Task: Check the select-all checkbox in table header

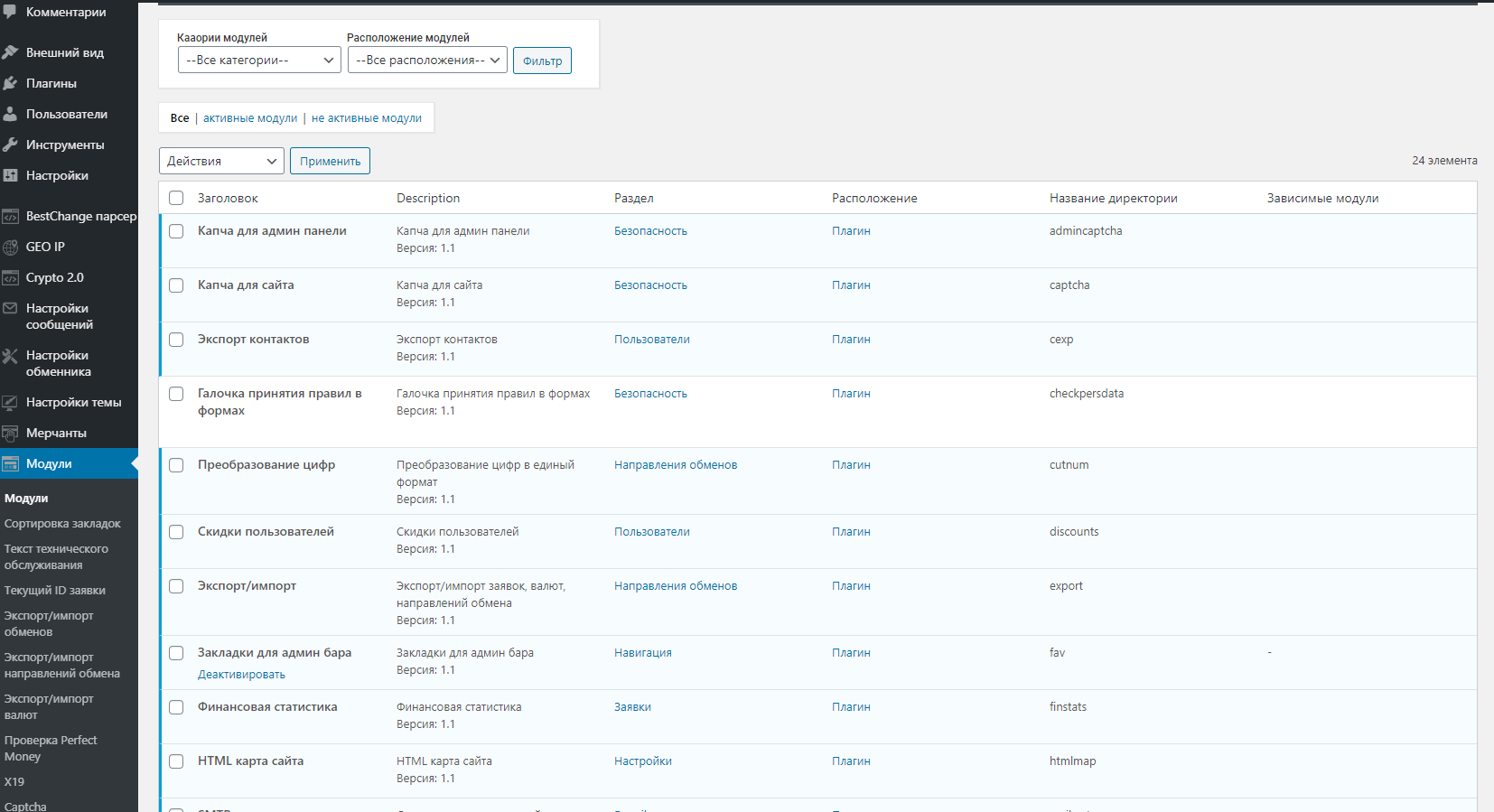Action: (x=176, y=198)
